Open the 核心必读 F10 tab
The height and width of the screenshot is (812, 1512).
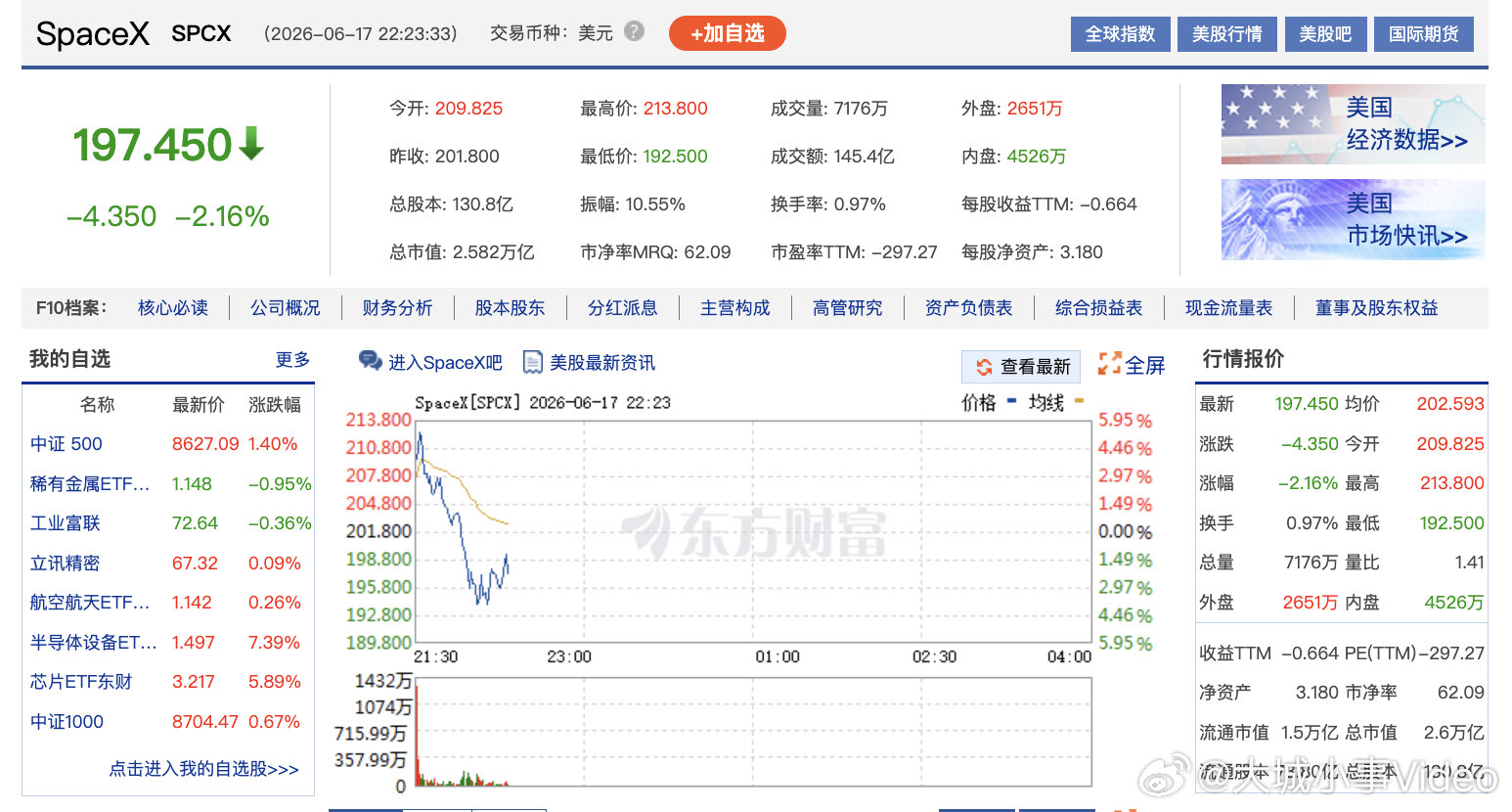coord(173,308)
